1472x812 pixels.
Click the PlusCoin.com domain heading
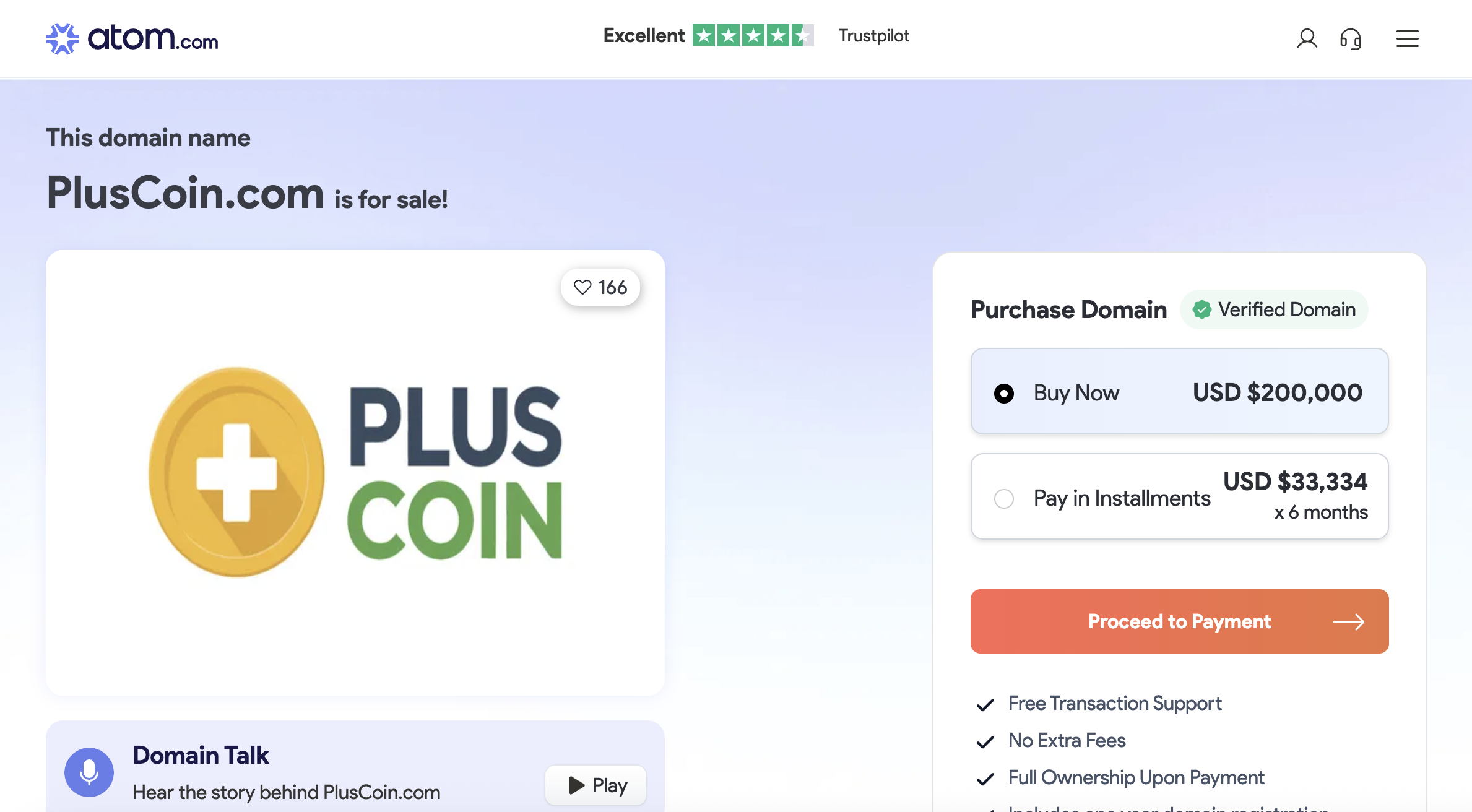coord(185,193)
